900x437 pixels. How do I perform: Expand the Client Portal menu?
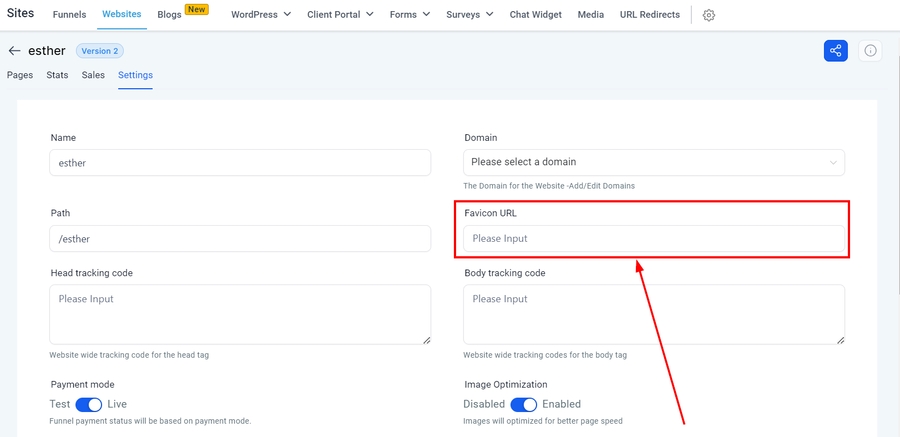pyautogui.click(x=340, y=15)
